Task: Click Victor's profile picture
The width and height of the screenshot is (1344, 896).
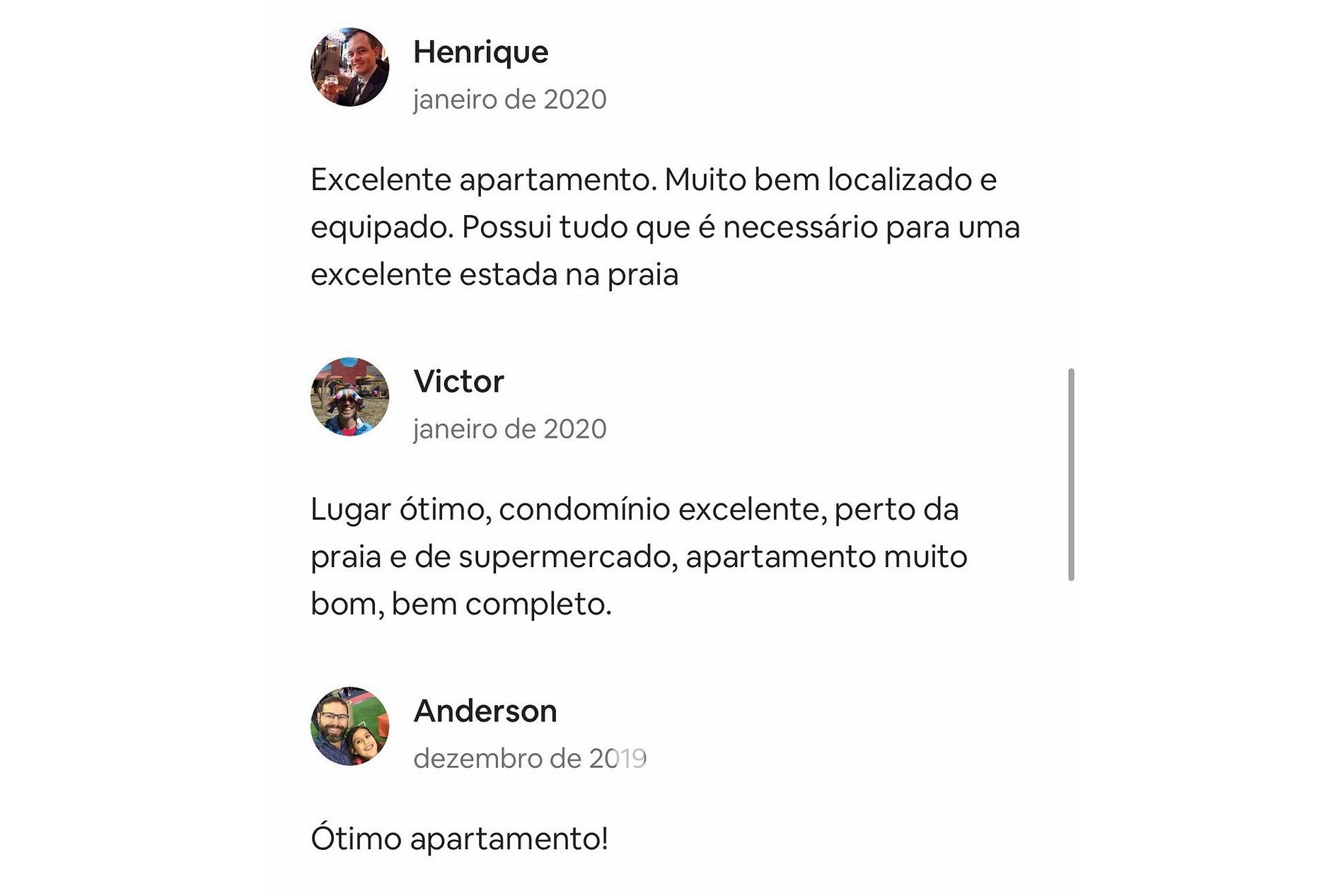Action: (349, 397)
